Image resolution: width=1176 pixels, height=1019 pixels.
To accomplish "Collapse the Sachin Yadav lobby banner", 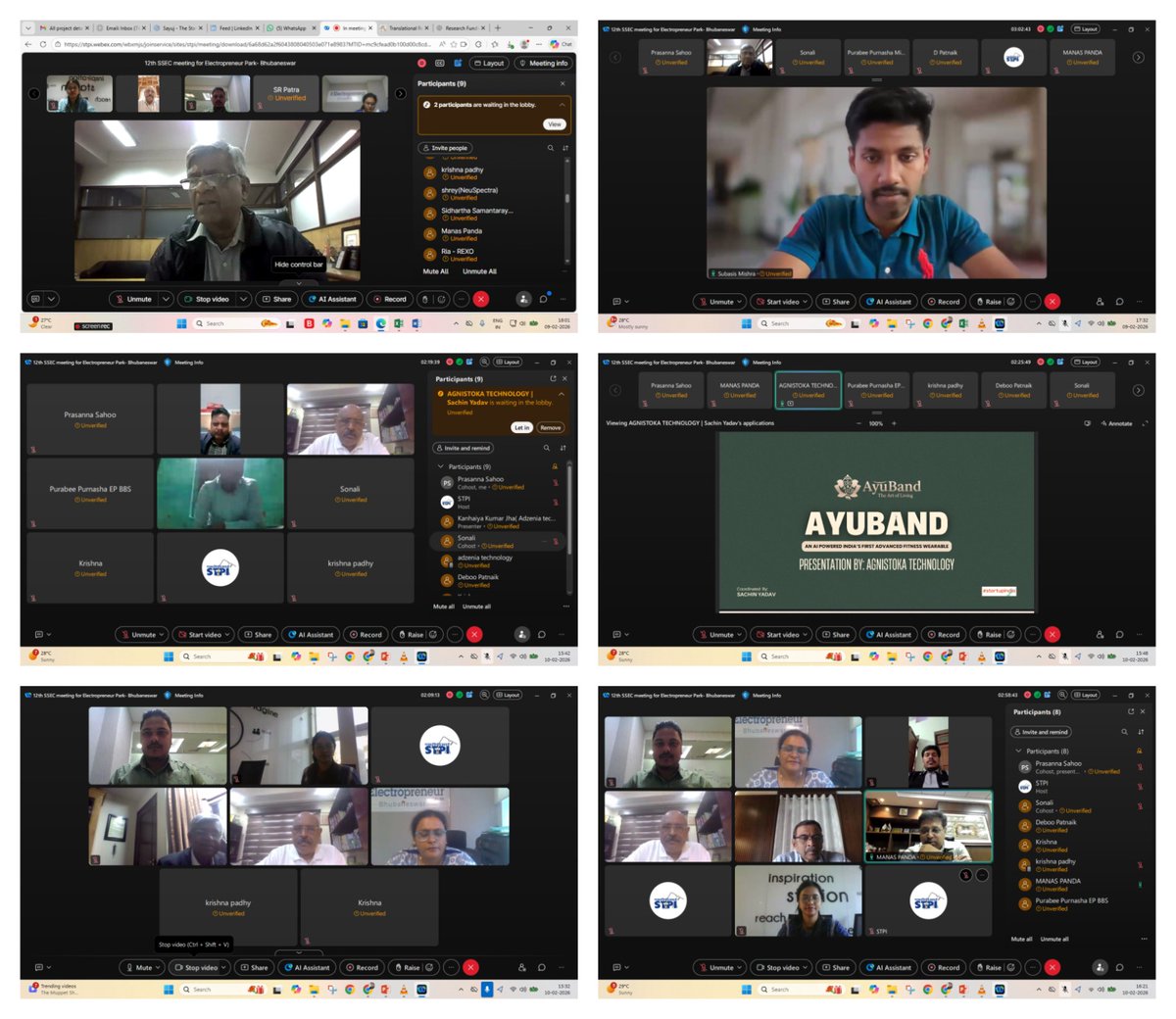I will pyautogui.click(x=562, y=393).
